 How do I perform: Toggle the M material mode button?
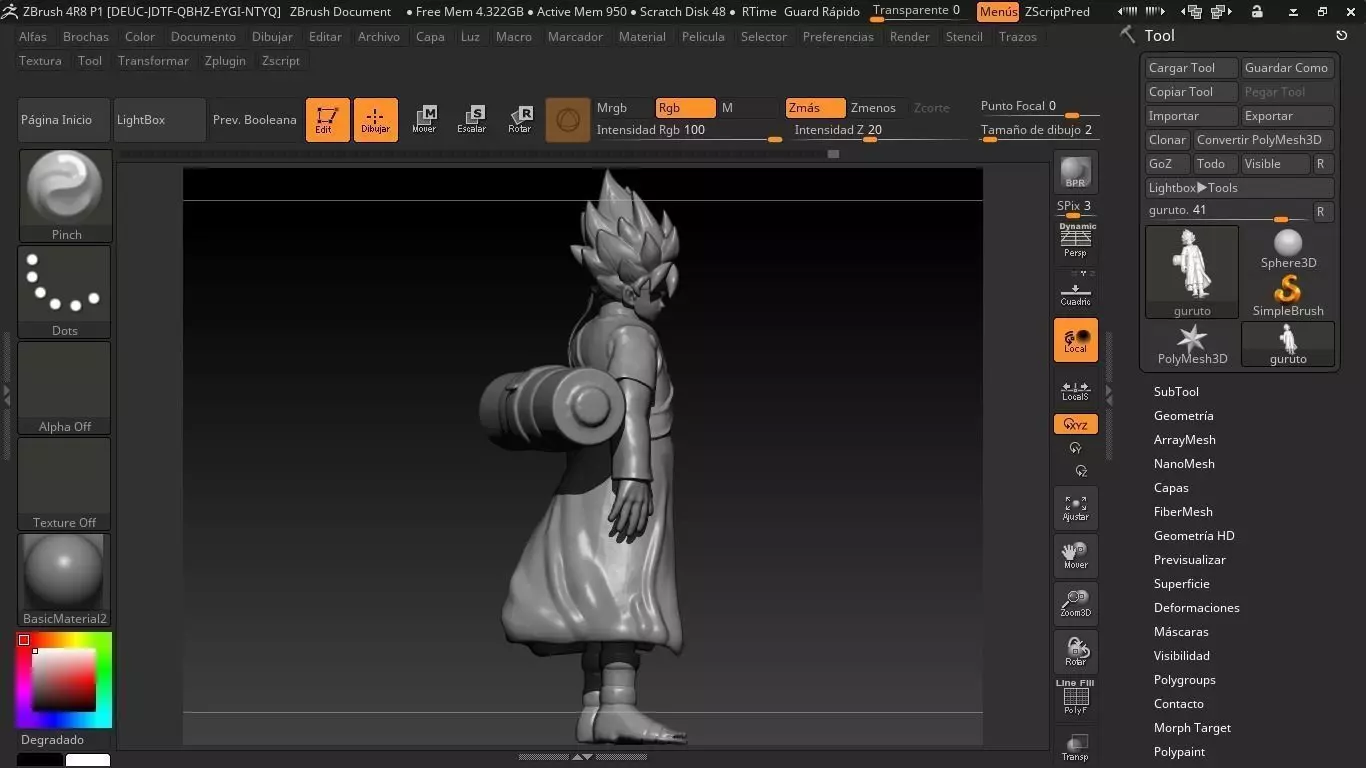[x=747, y=108]
